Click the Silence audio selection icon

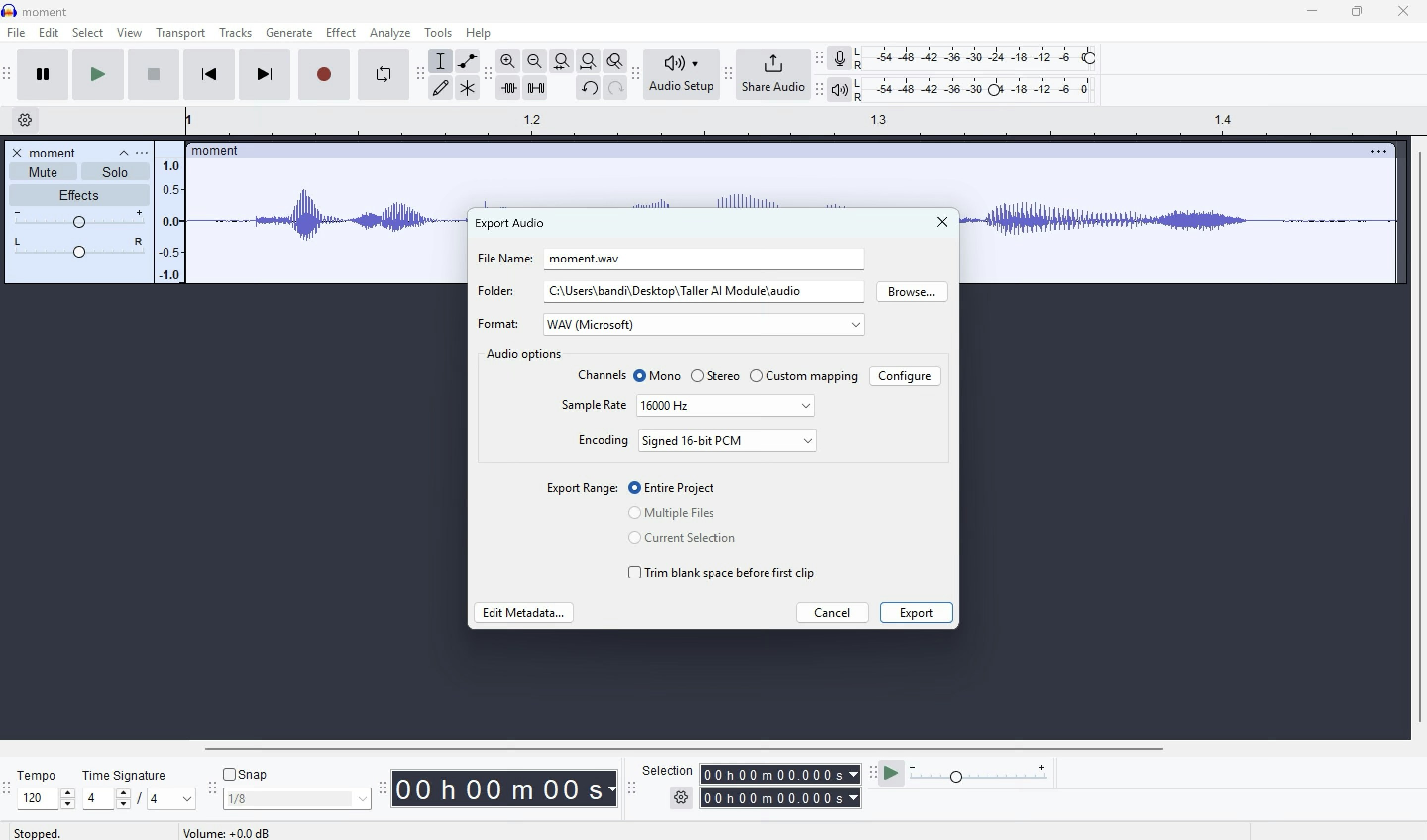[x=535, y=88]
